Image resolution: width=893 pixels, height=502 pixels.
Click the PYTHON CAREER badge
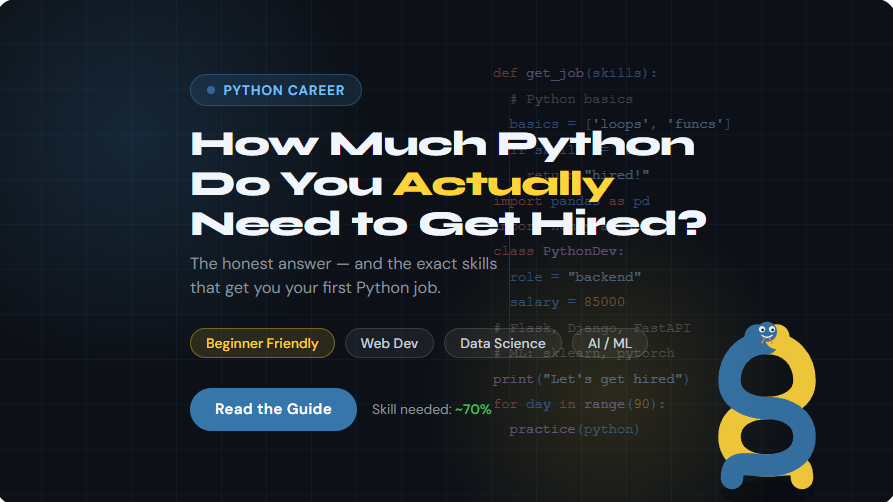pos(276,90)
